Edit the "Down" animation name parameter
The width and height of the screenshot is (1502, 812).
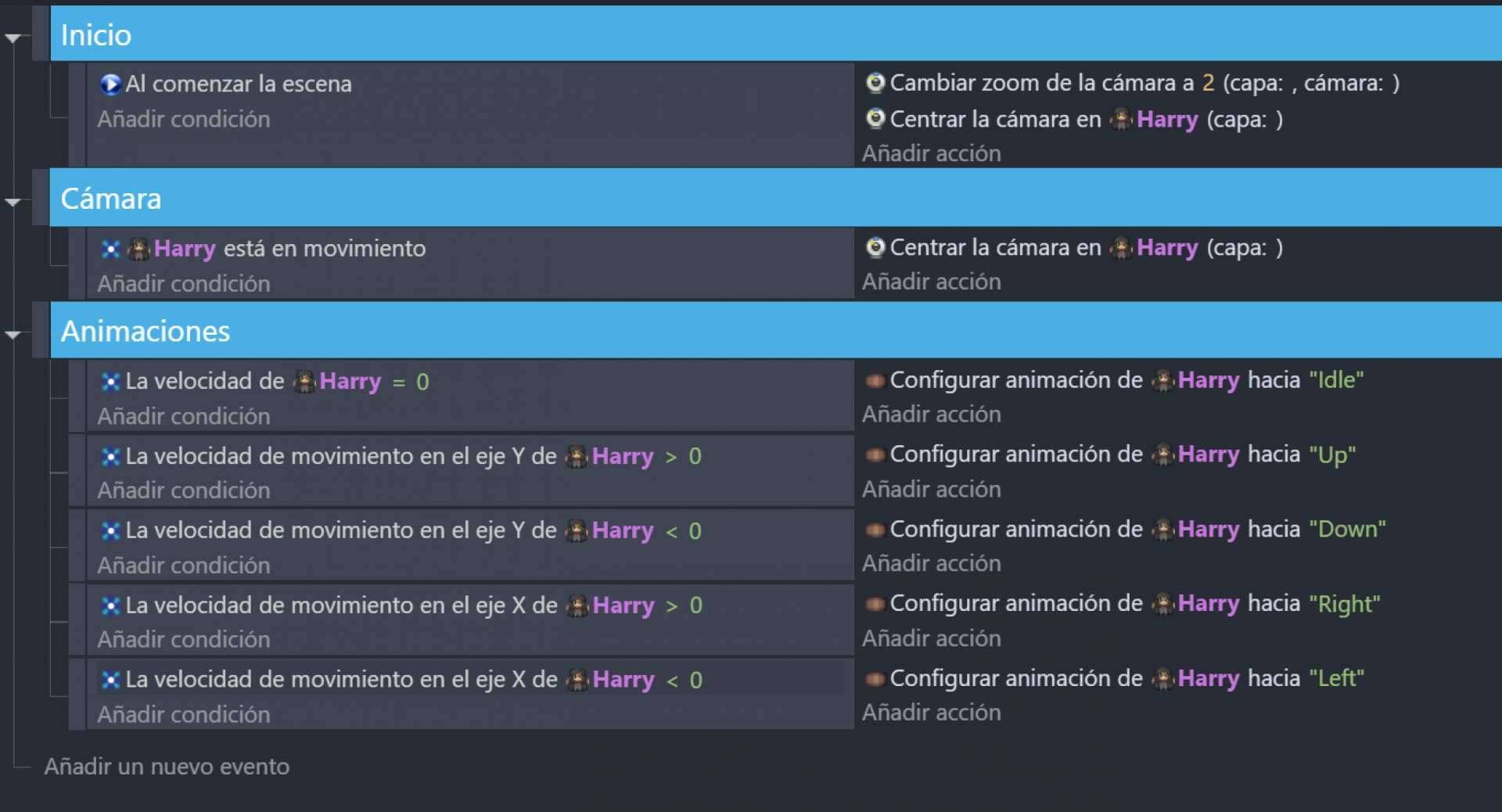(1347, 529)
